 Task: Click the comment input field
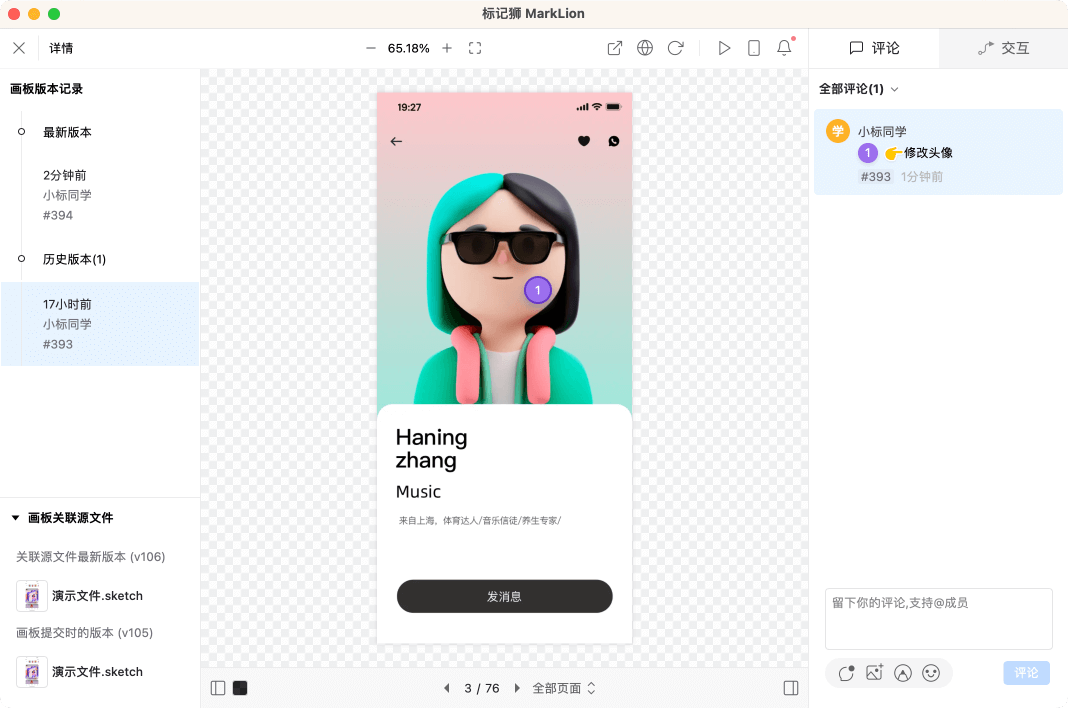pyautogui.click(x=938, y=619)
